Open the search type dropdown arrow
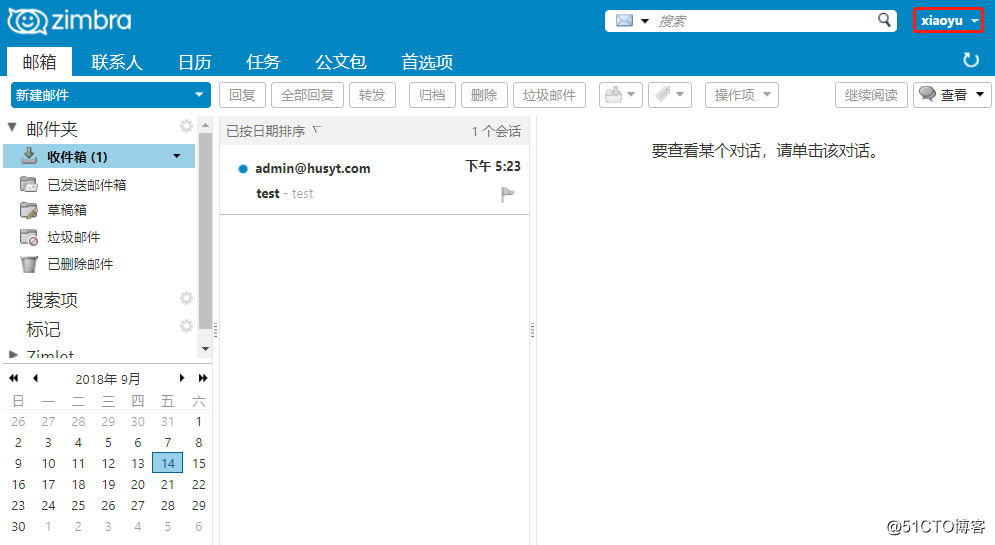 (x=645, y=21)
